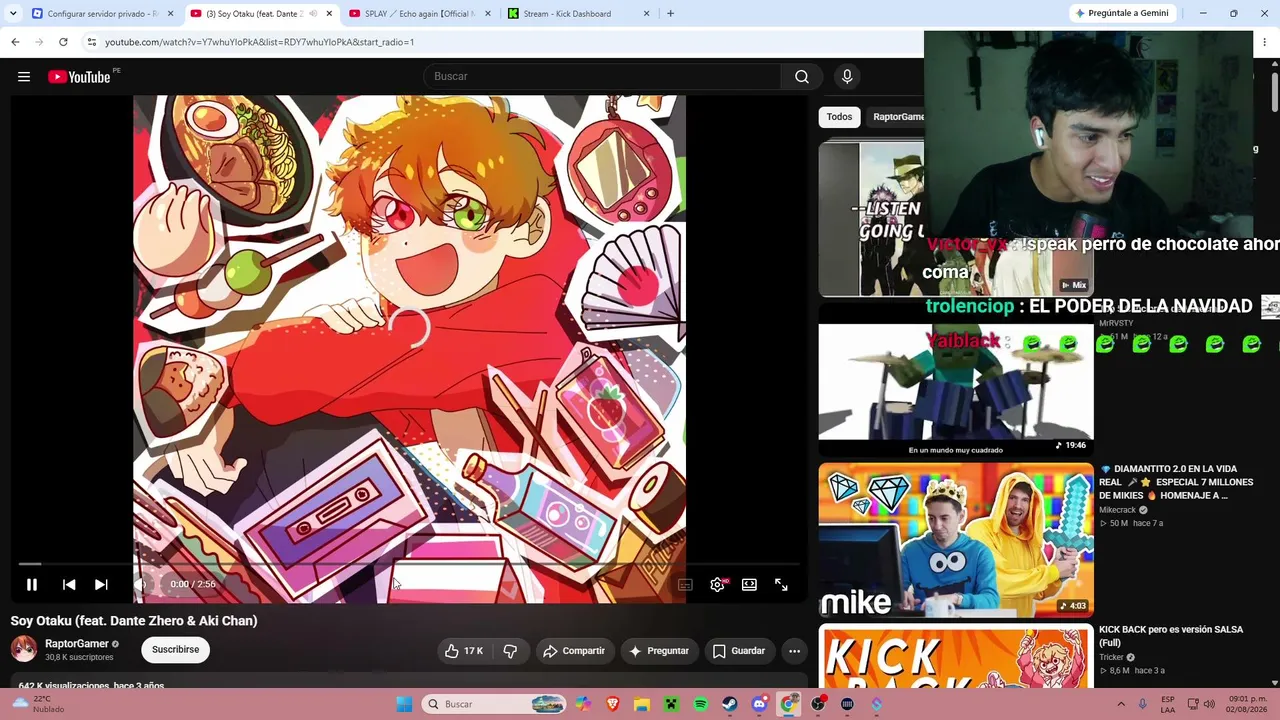Like the video with 17 K likes

[x=463, y=651]
